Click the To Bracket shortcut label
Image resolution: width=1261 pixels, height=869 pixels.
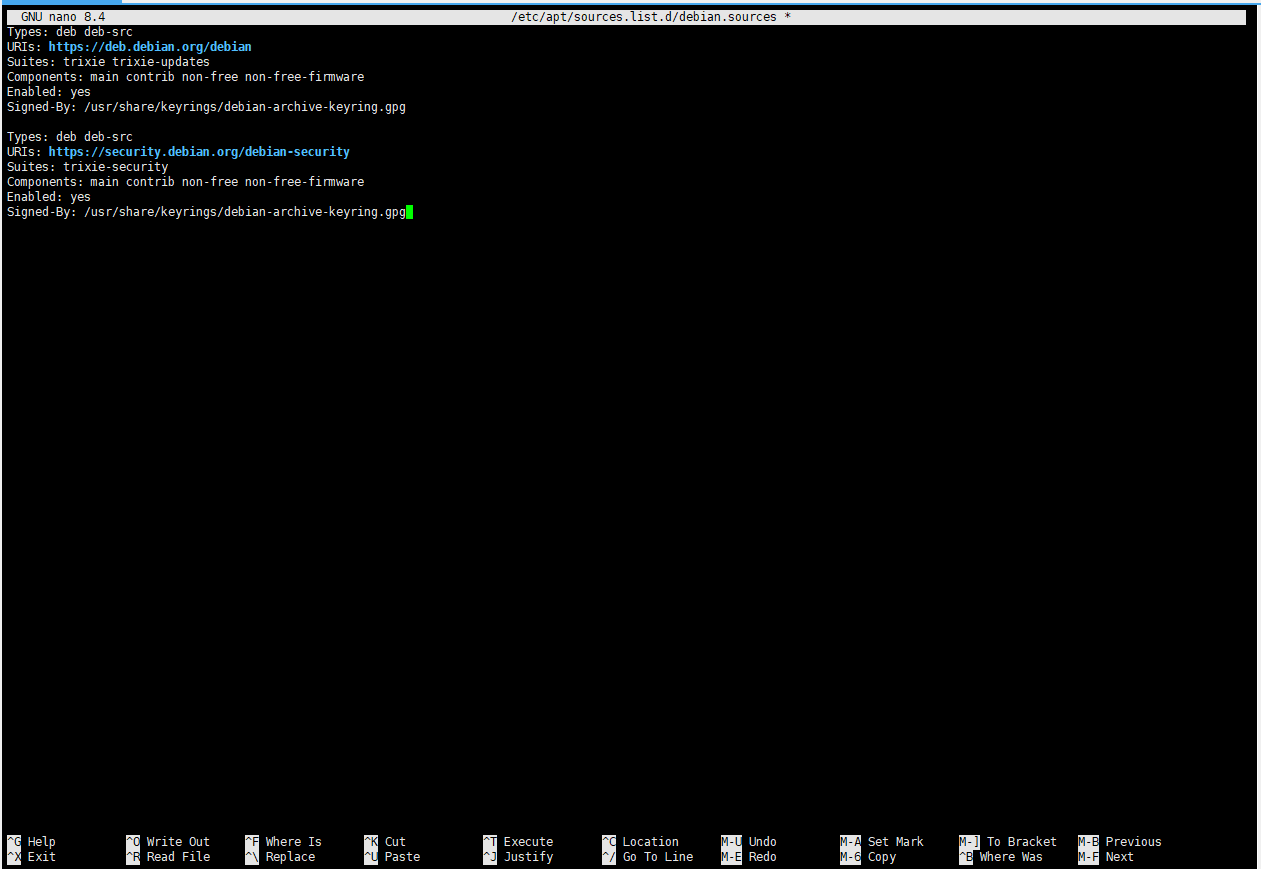click(1021, 842)
